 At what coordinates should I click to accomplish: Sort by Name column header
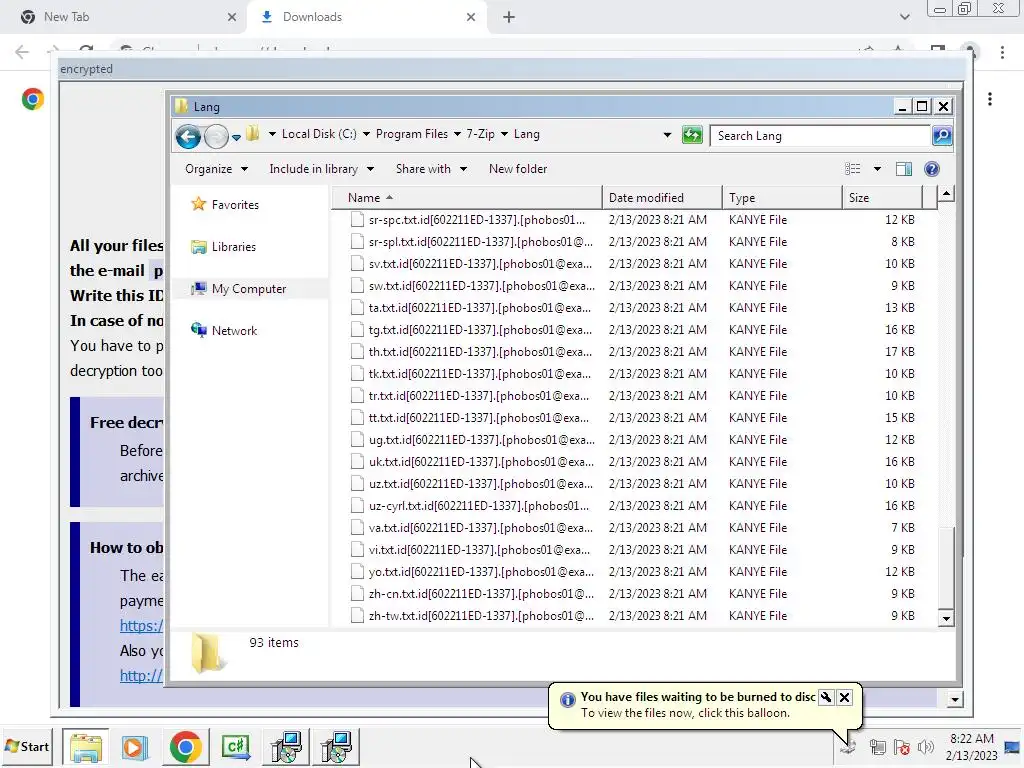click(467, 198)
